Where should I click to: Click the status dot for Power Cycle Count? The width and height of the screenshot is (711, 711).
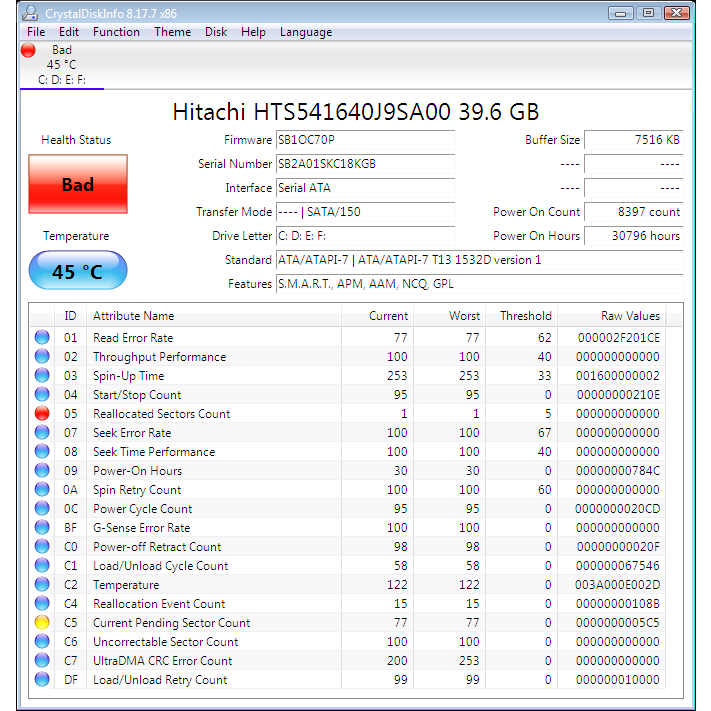click(42, 509)
